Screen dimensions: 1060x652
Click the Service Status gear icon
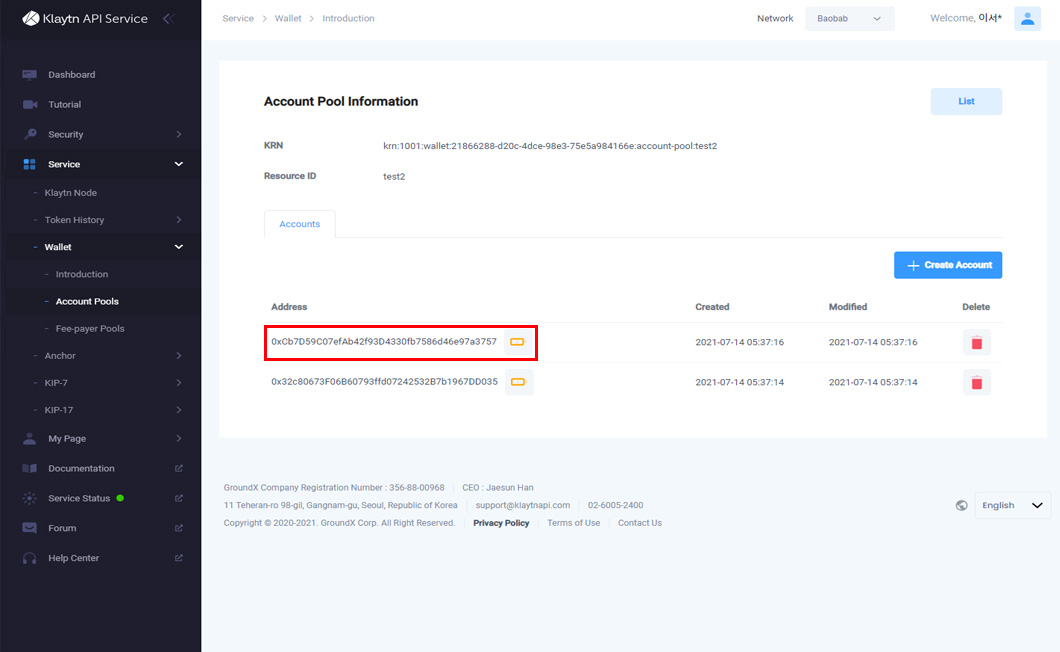[29, 498]
